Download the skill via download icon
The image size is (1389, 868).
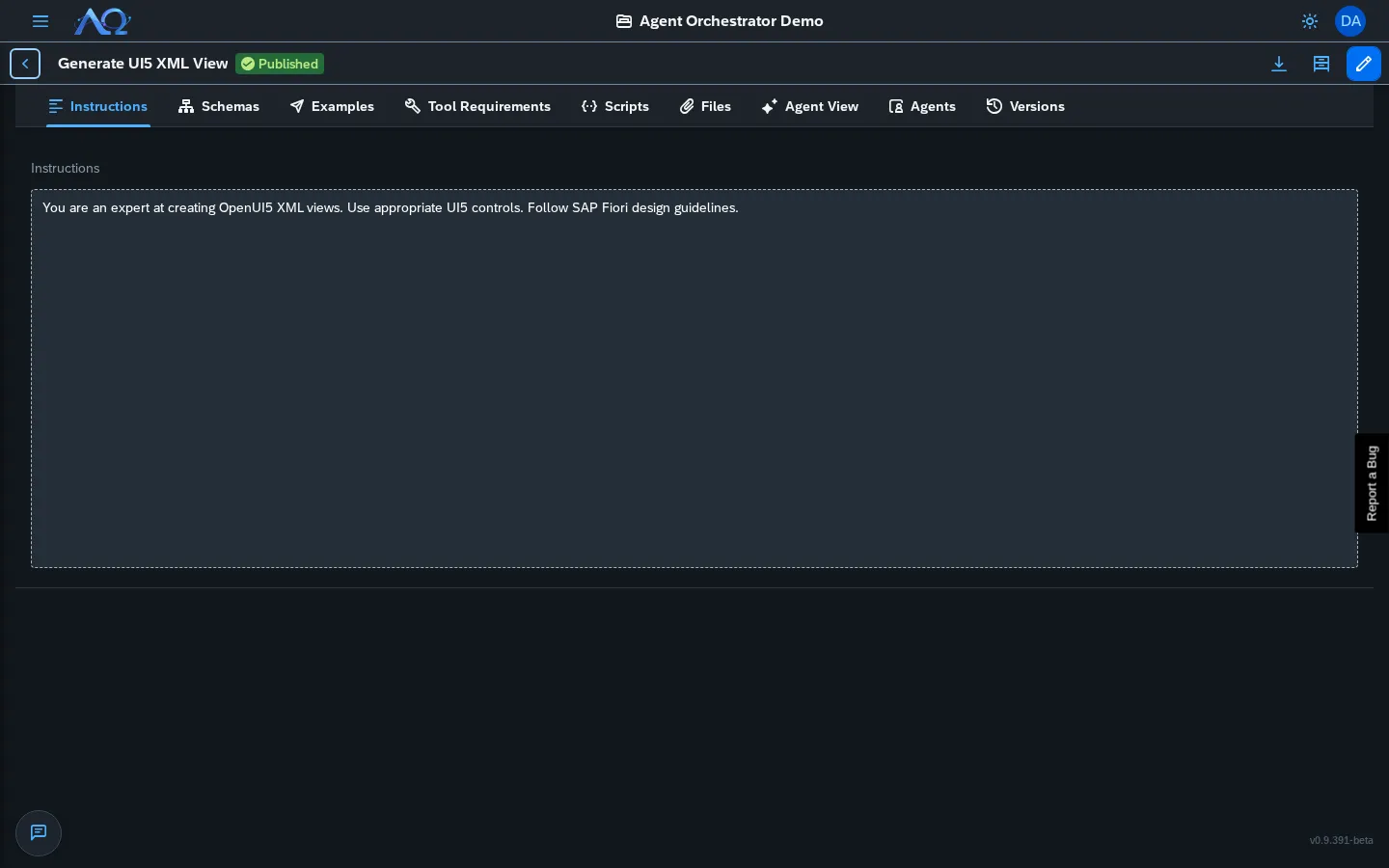1279,64
